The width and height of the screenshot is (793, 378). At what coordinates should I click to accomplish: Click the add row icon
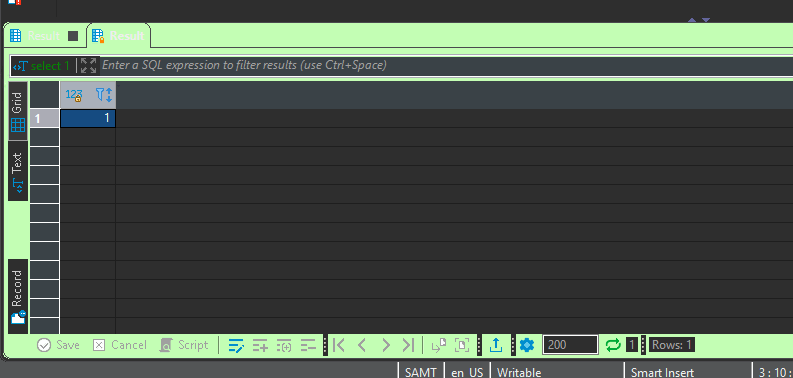260,346
